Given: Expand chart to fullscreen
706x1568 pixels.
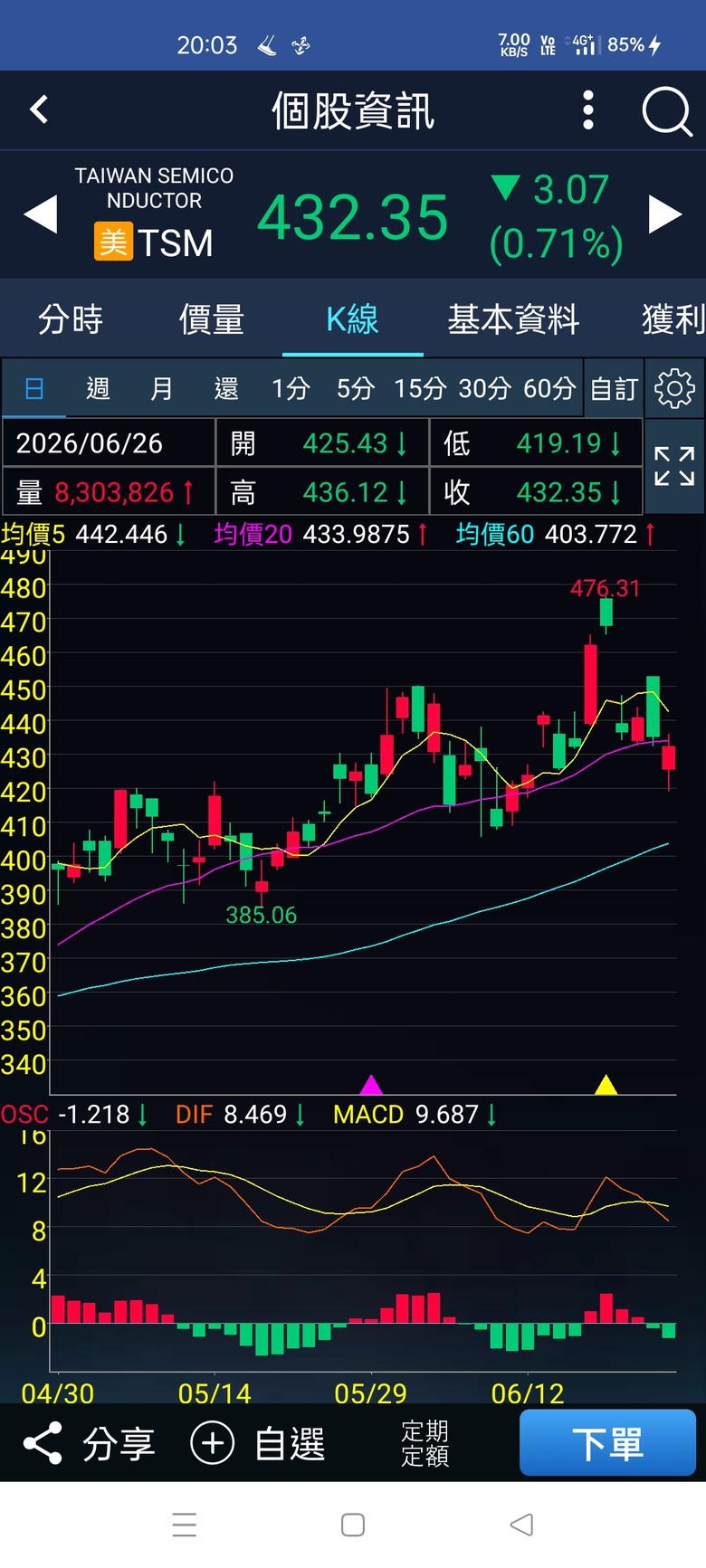Looking at the screenshot, I should (674, 466).
